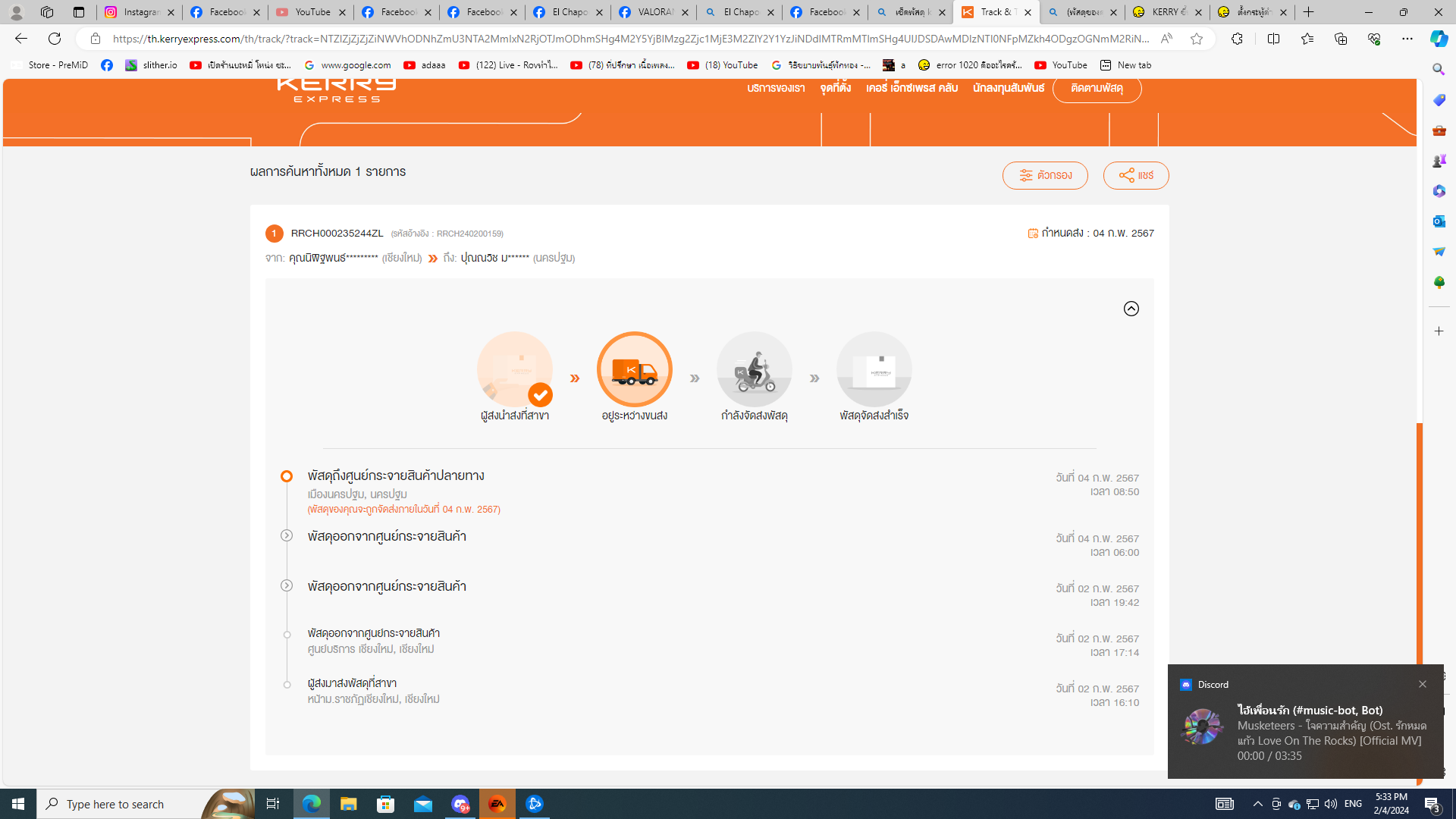Click the delivery truck in-transit icon
This screenshot has height=819, width=1456.
(635, 369)
